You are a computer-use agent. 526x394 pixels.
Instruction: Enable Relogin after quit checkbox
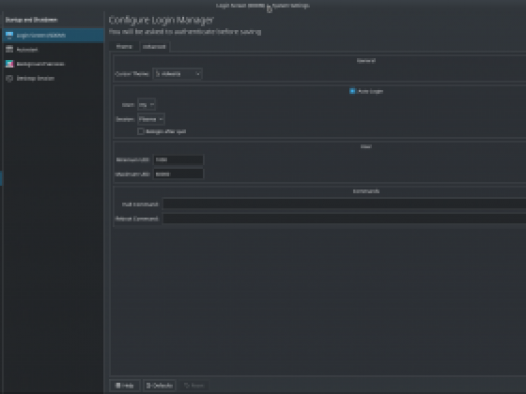pyautogui.click(x=141, y=131)
